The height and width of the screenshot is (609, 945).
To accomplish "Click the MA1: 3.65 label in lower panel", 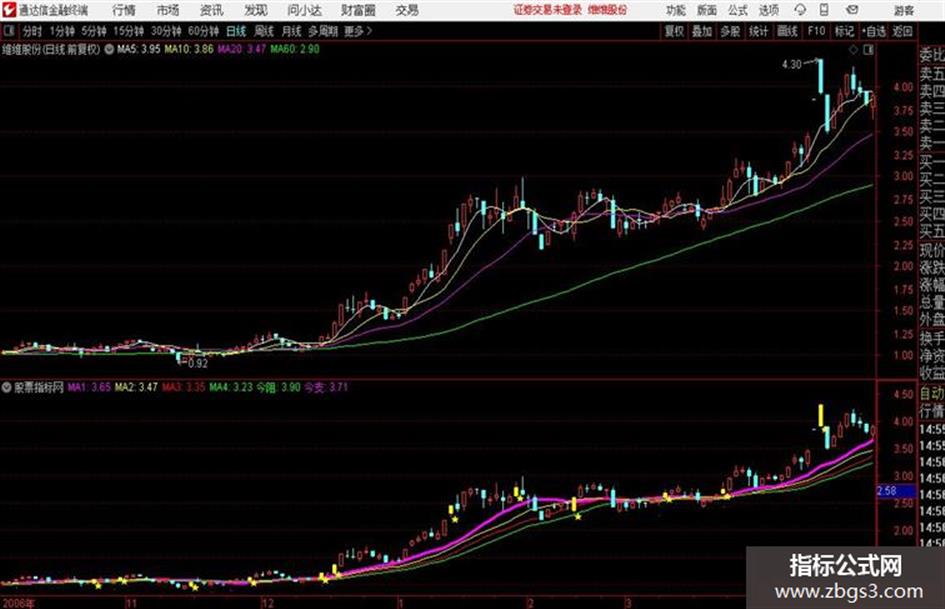I will [x=89, y=387].
